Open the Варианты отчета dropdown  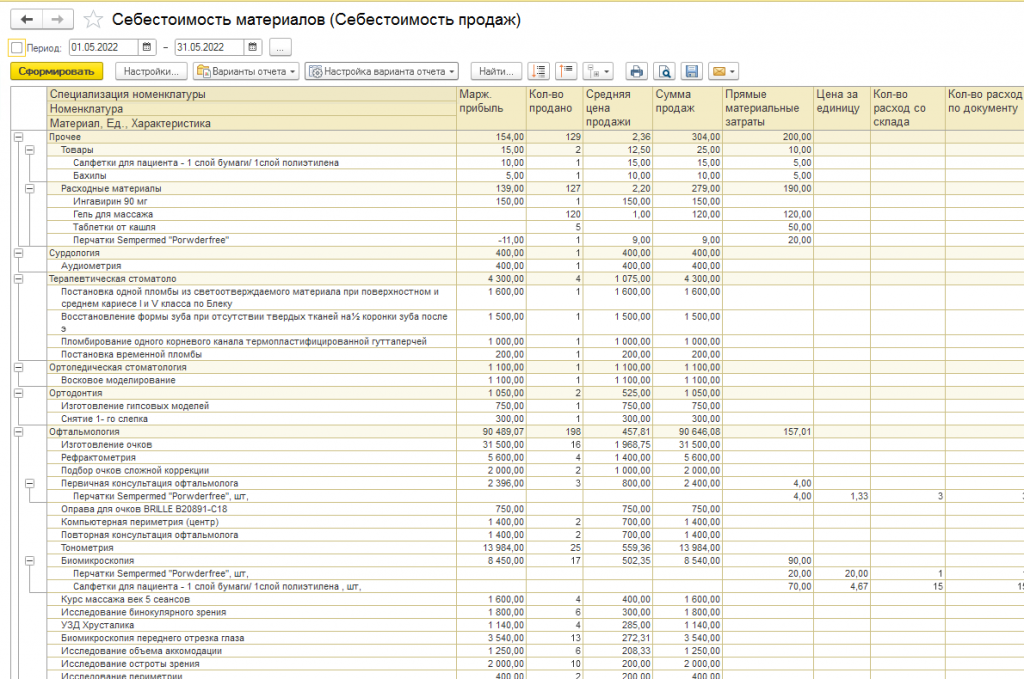point(247,71)
